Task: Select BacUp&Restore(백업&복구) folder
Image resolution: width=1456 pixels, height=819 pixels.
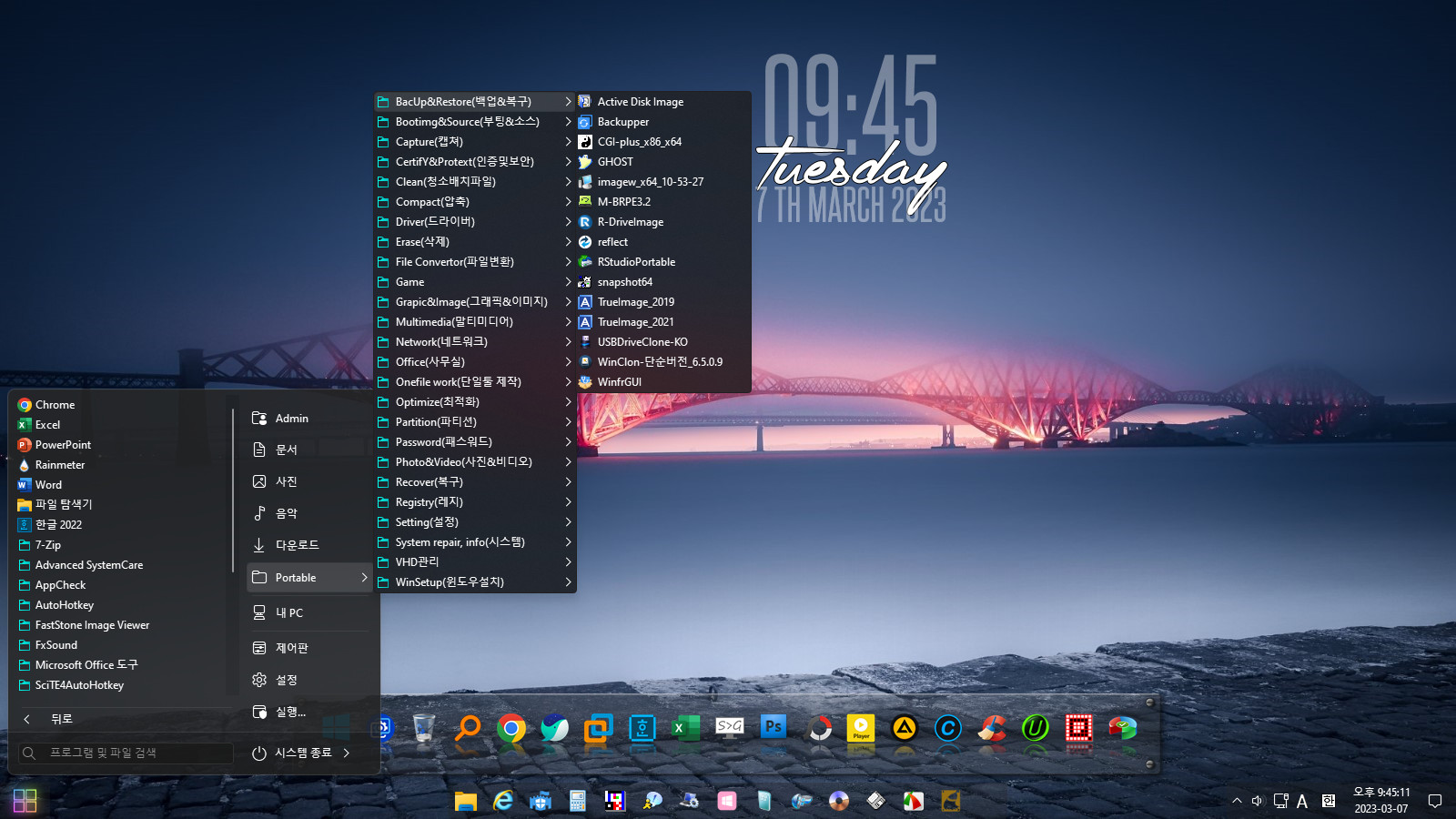Action: pyautogui.click(x=475, y=102)
